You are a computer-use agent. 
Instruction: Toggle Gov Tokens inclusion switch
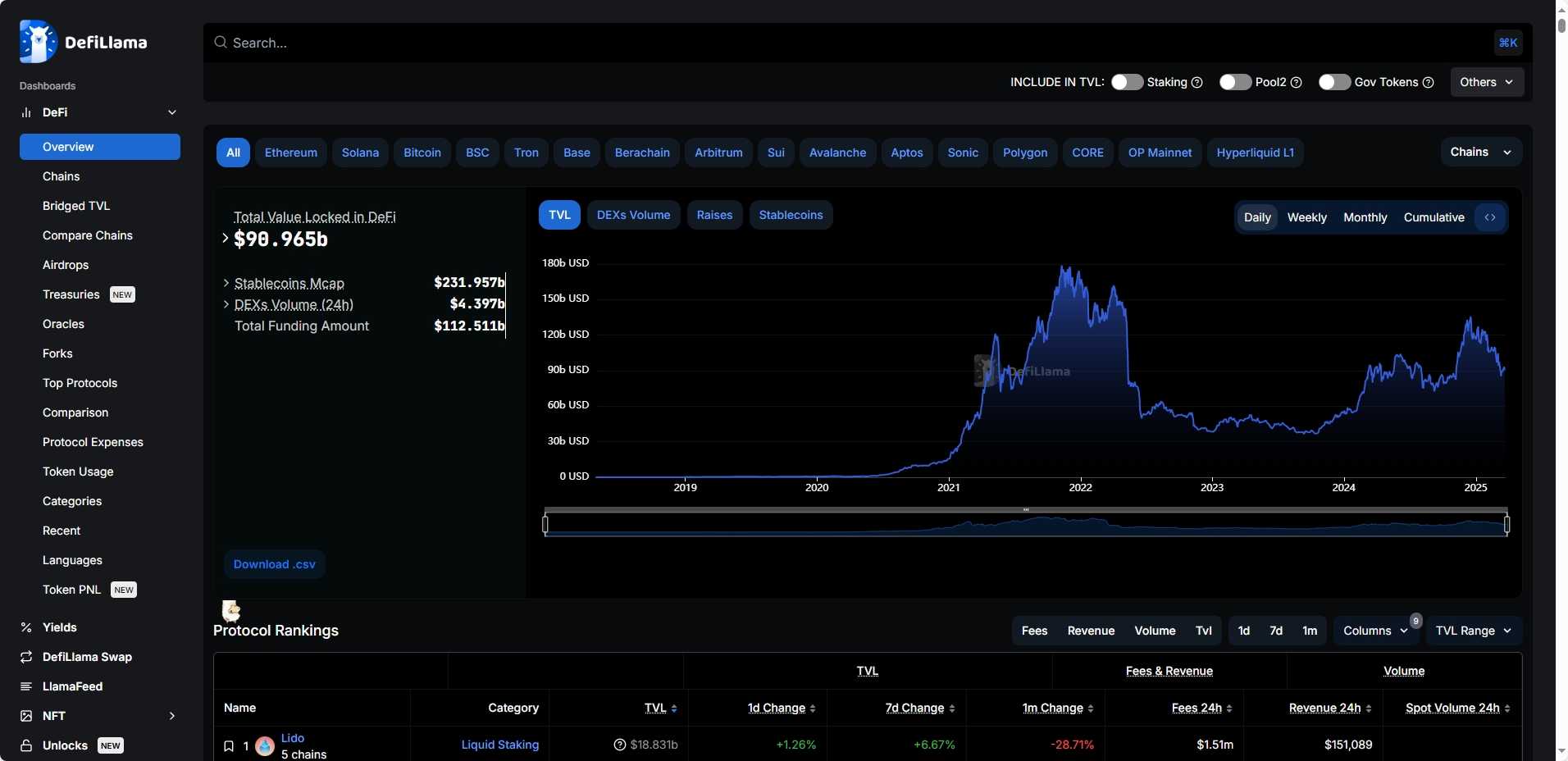[x=1334, y=82]
